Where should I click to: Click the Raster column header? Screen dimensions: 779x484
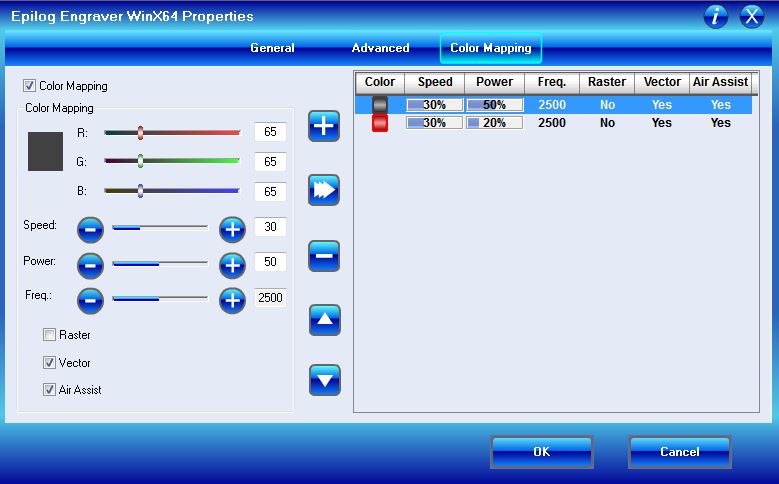pyautogui.click(x=607, y=82)
